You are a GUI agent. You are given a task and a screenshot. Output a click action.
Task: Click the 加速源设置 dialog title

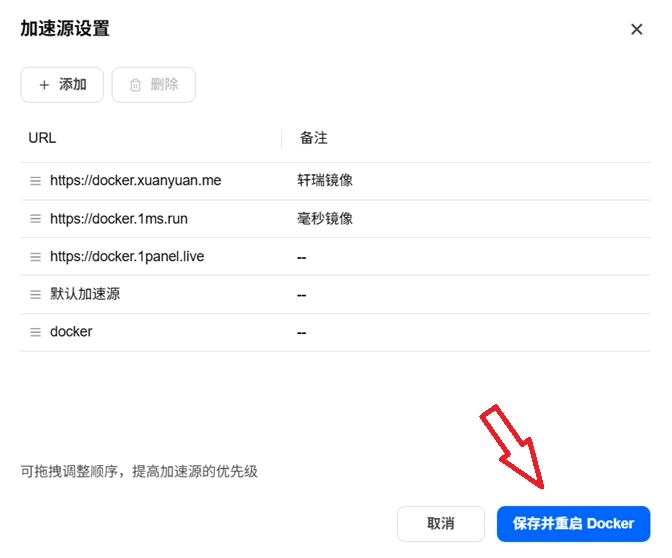(65, 29)
